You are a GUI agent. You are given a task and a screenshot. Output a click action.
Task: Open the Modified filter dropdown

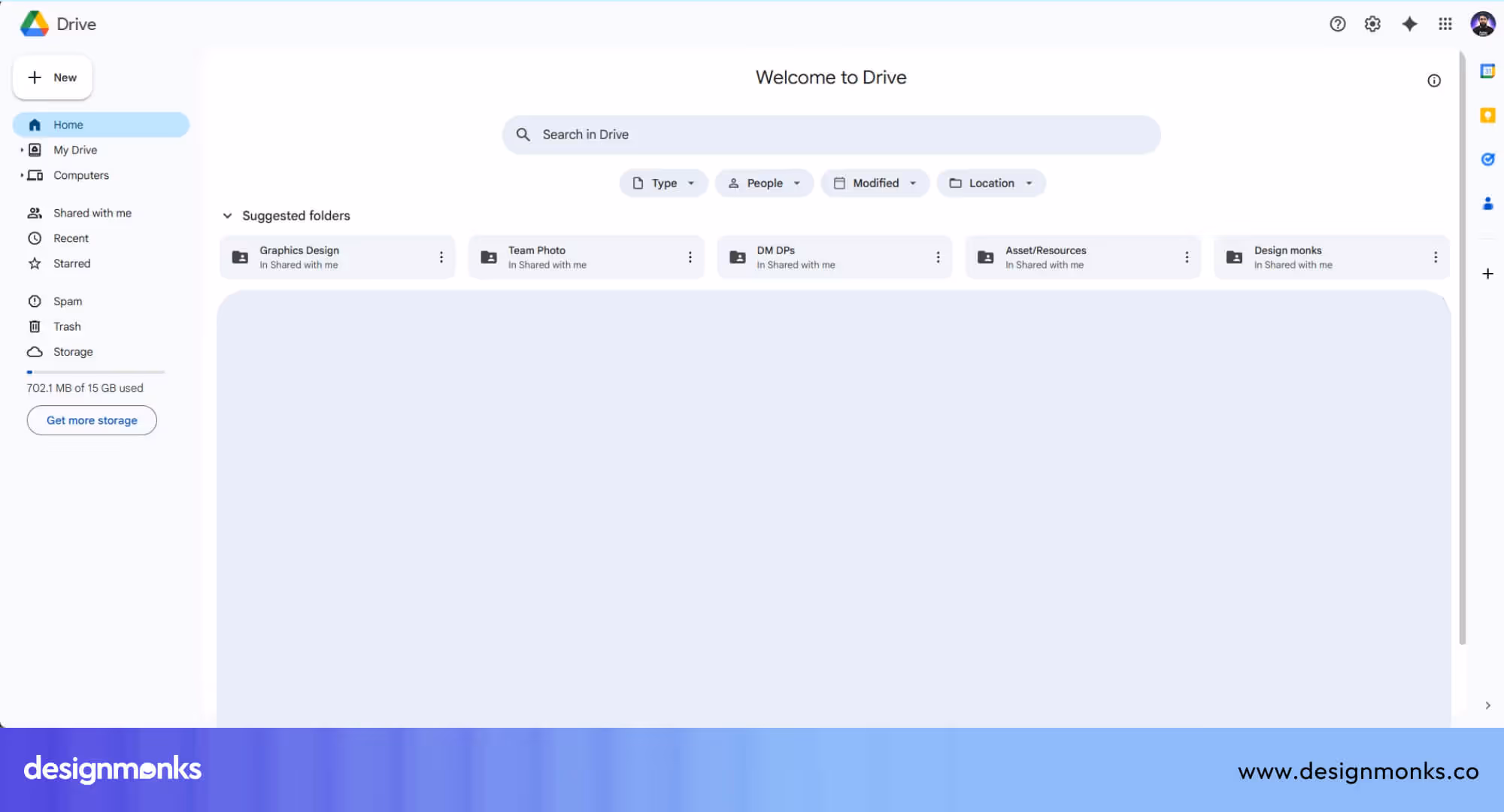pyautogui.click(x=875, y=183)
